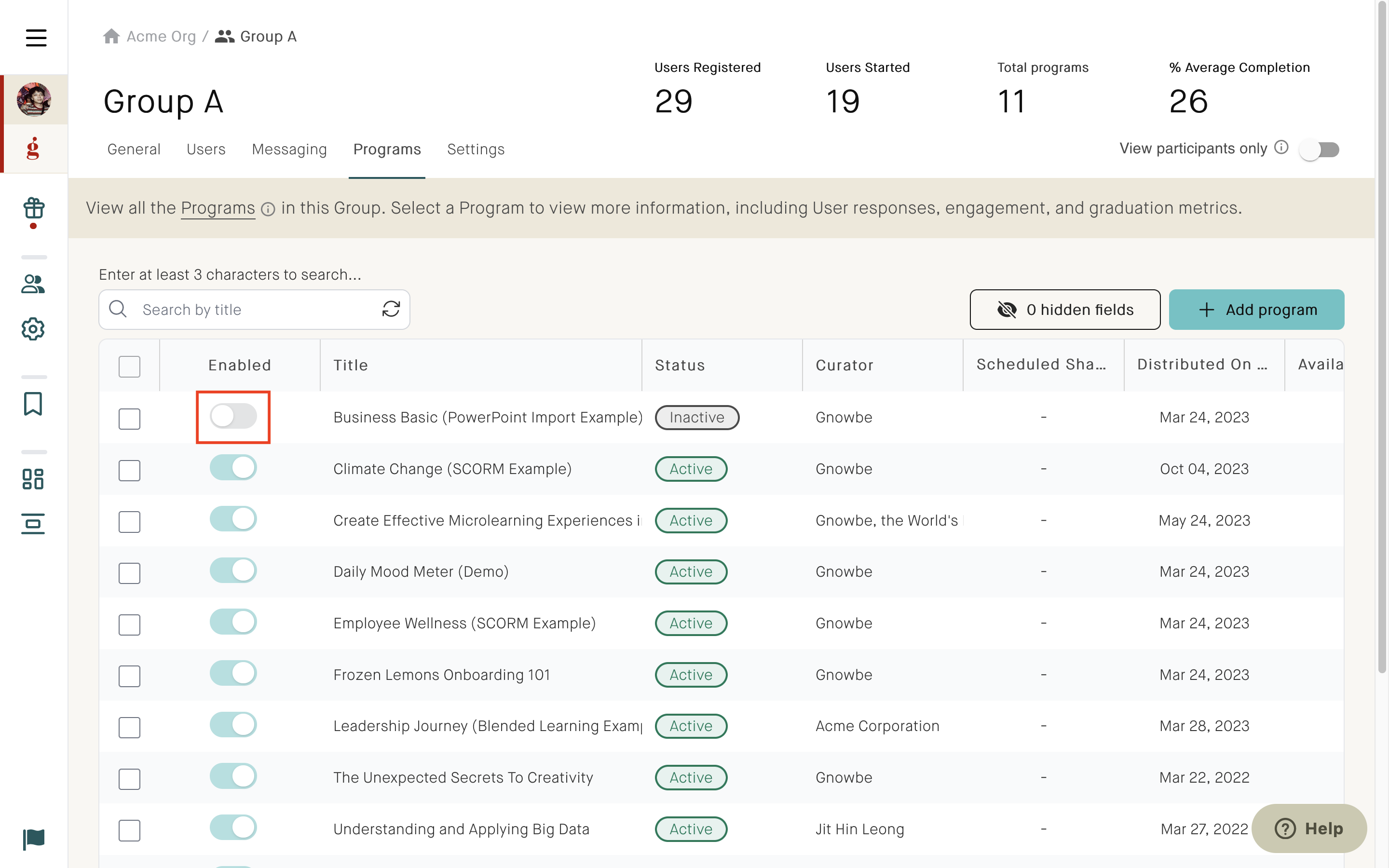Click the Help question mark icon

click(x=1284, y=828)
